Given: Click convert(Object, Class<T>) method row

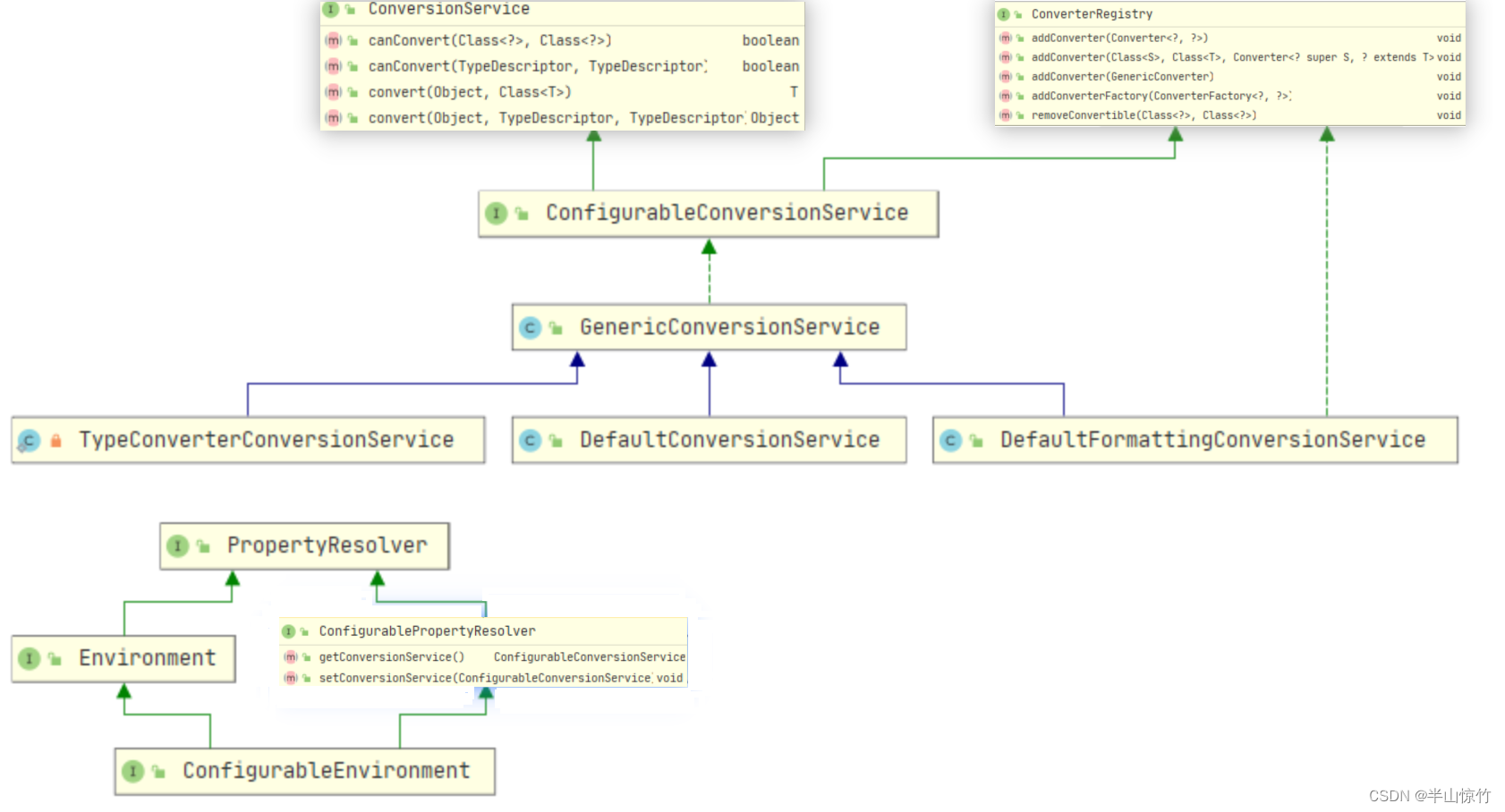Looking at the screenshot, I should tap(562, 92).
